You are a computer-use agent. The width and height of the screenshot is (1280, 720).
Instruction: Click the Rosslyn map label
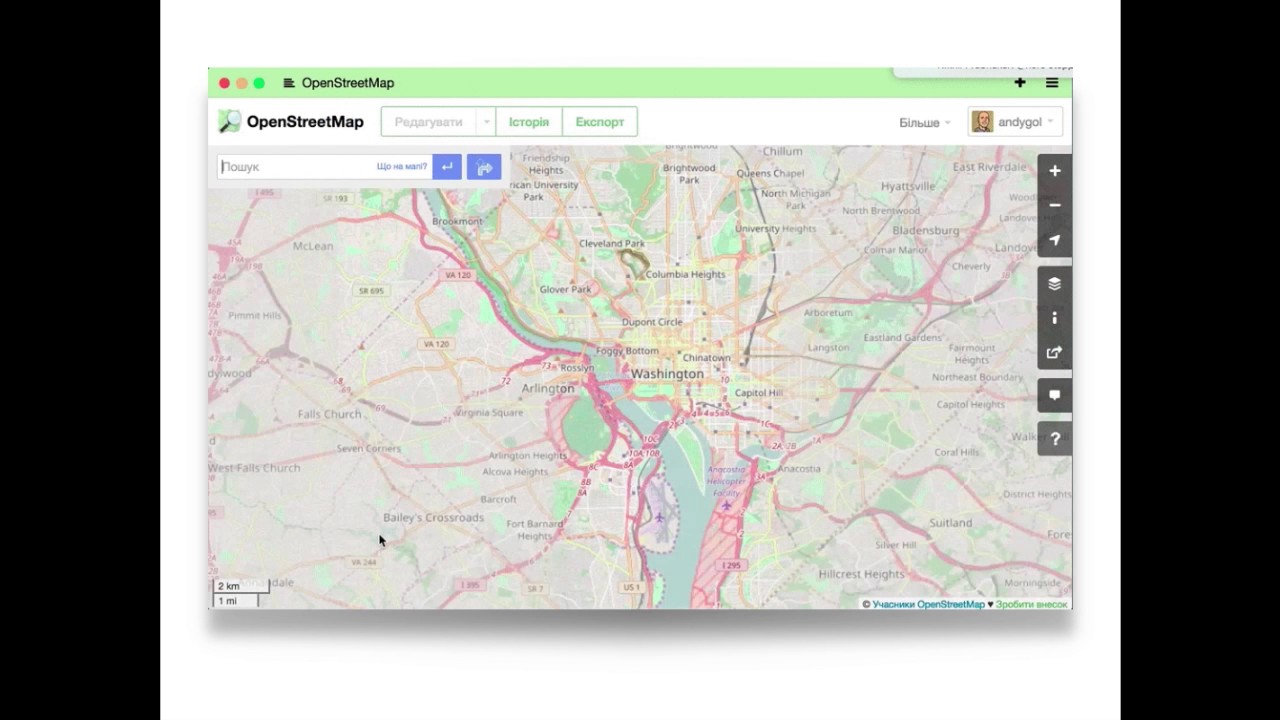(x=577, y=368)
